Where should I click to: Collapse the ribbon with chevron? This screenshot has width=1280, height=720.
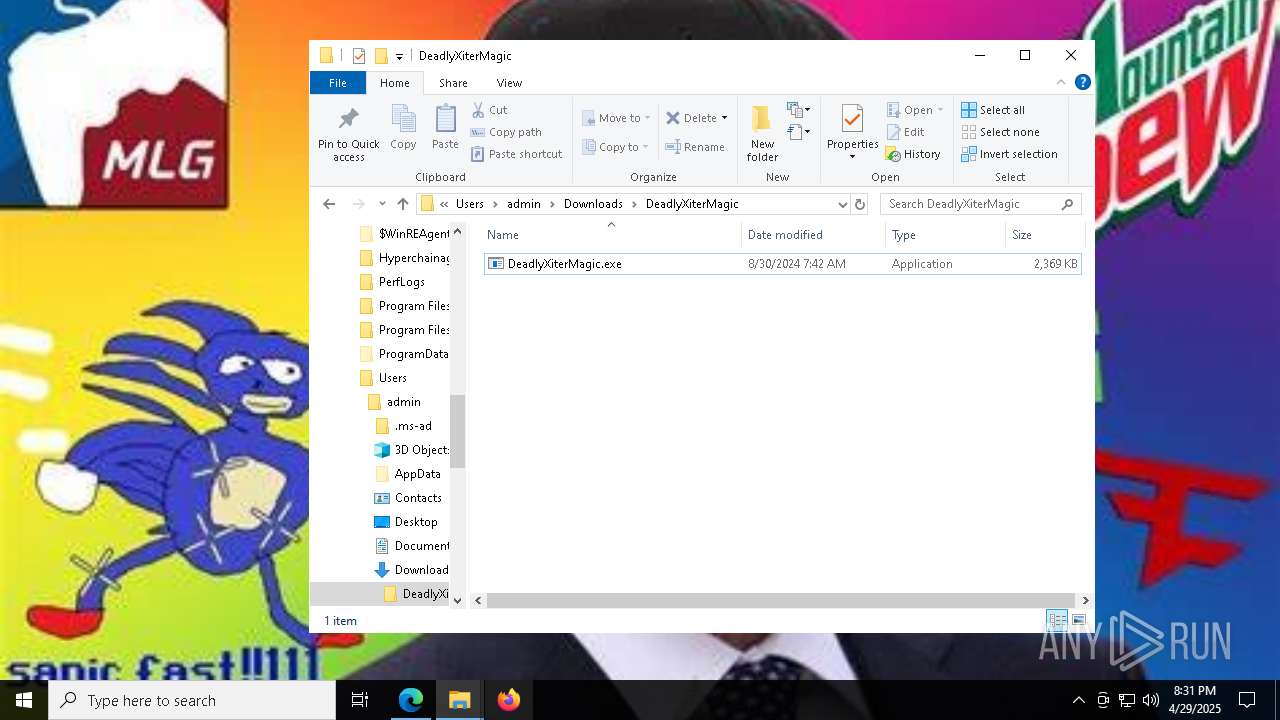click(1061, 83)
